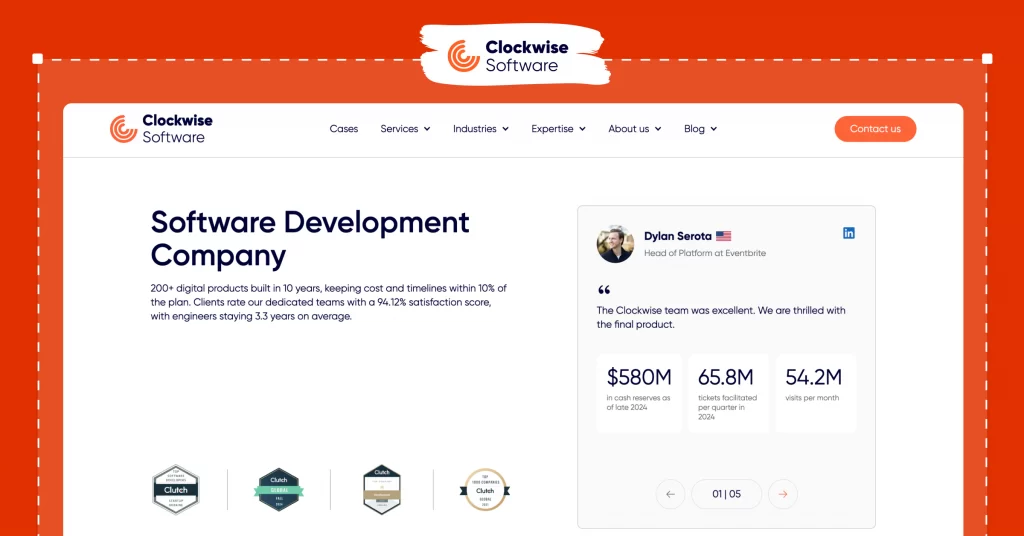The height and width of the screenshot is (536, 1024).
Task: Click the Clutch top software developers badge
Action: point(176,490)
